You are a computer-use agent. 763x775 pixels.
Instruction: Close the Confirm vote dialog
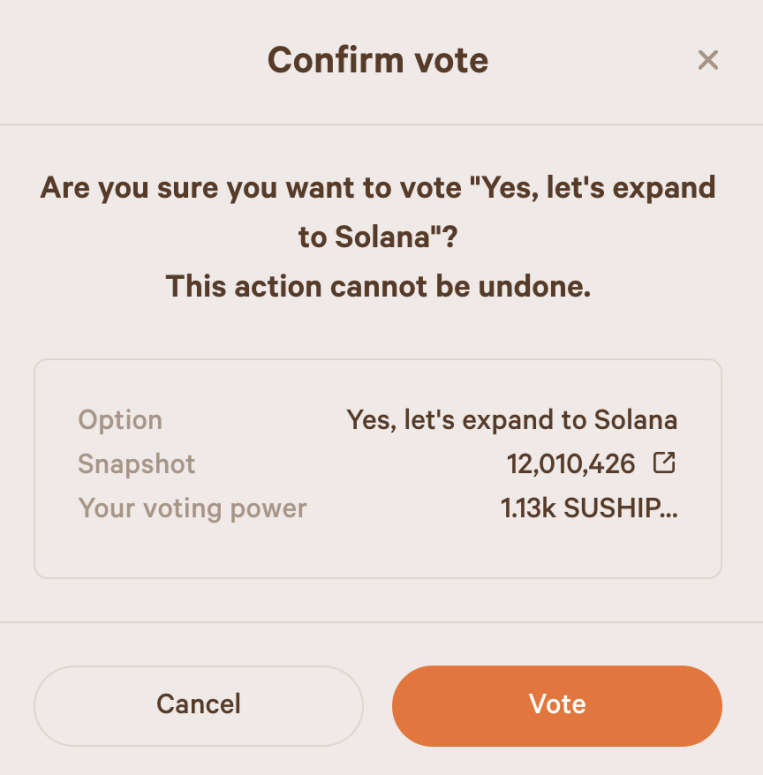click(708, 60)
